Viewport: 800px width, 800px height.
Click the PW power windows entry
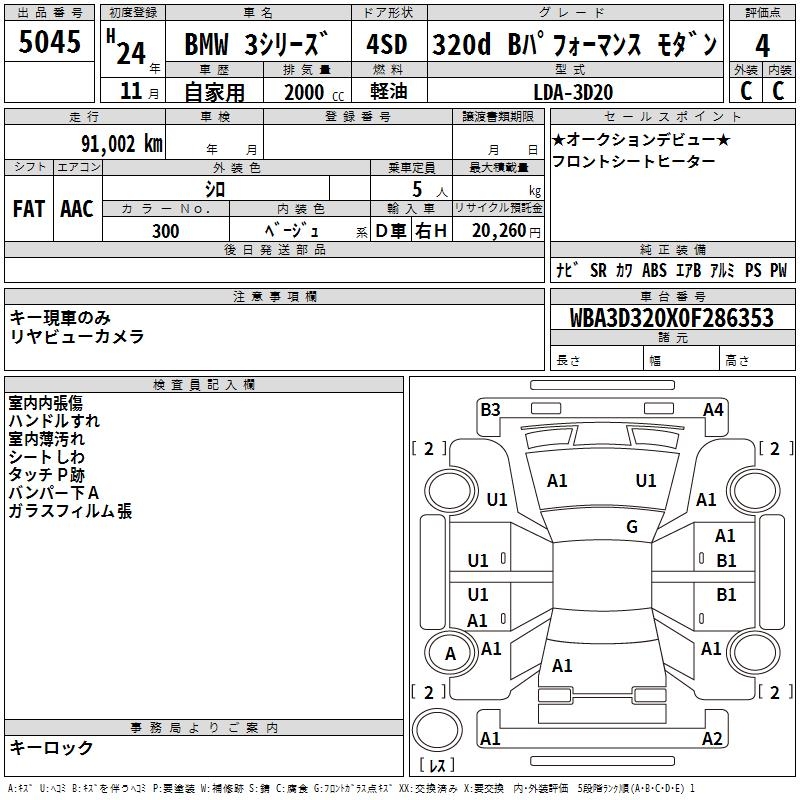(x=779, y=270)
